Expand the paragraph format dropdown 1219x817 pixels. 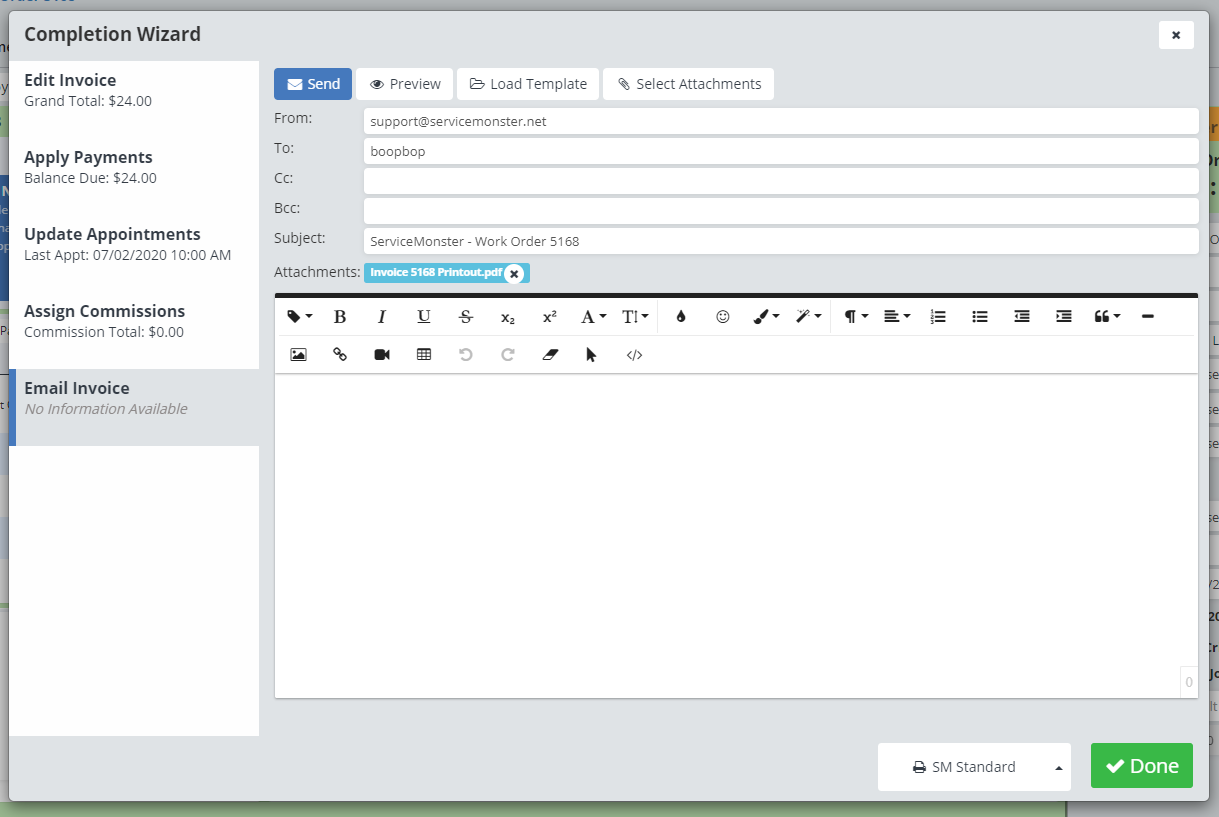click(x=855, y=317)
